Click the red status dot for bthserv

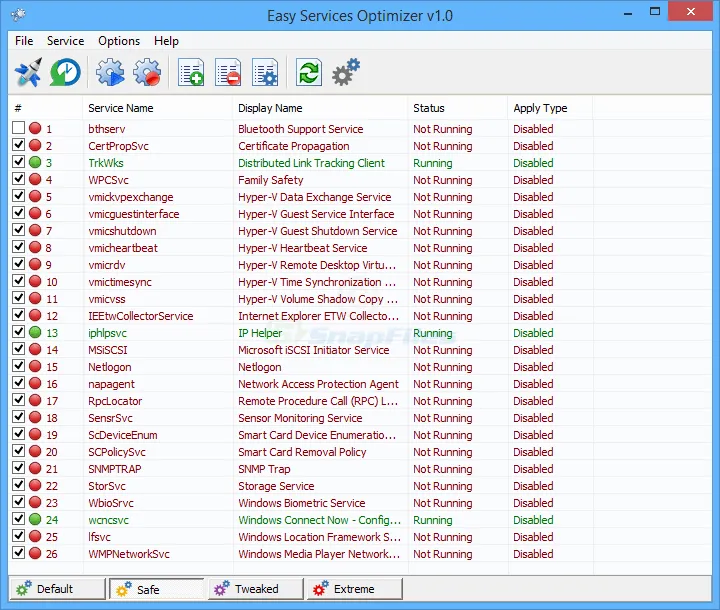click(35, 128)
